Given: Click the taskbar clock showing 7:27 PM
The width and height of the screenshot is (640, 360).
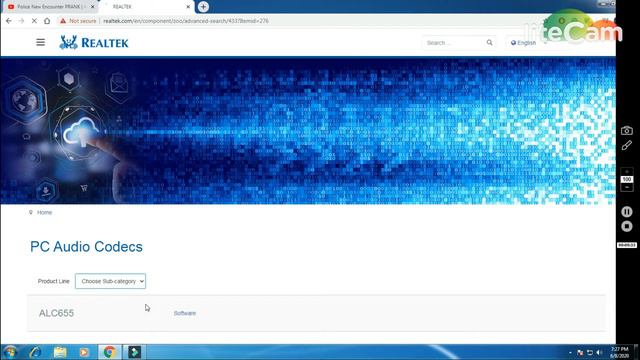Looking at the screenshot, I should (x=620, y=352).
